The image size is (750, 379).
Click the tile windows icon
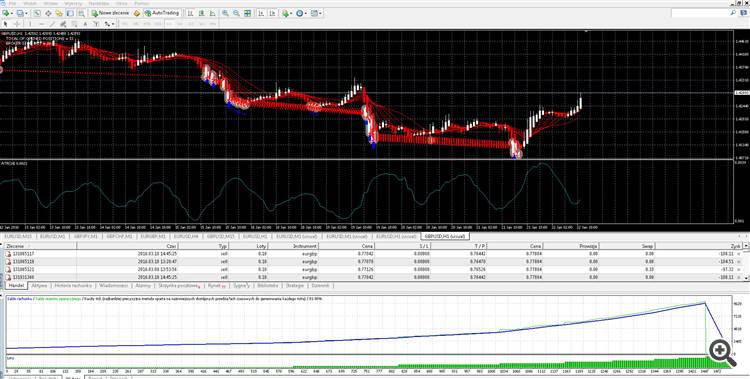point(247,13)
